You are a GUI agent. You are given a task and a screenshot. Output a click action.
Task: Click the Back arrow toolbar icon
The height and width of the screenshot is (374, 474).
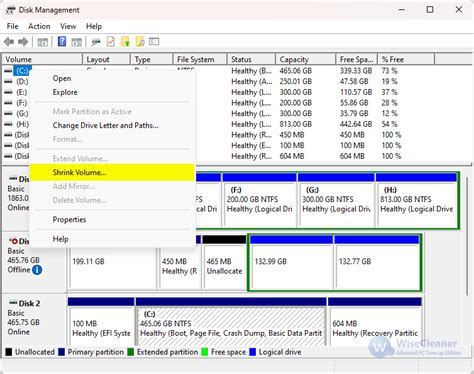(x=9, y=42)
